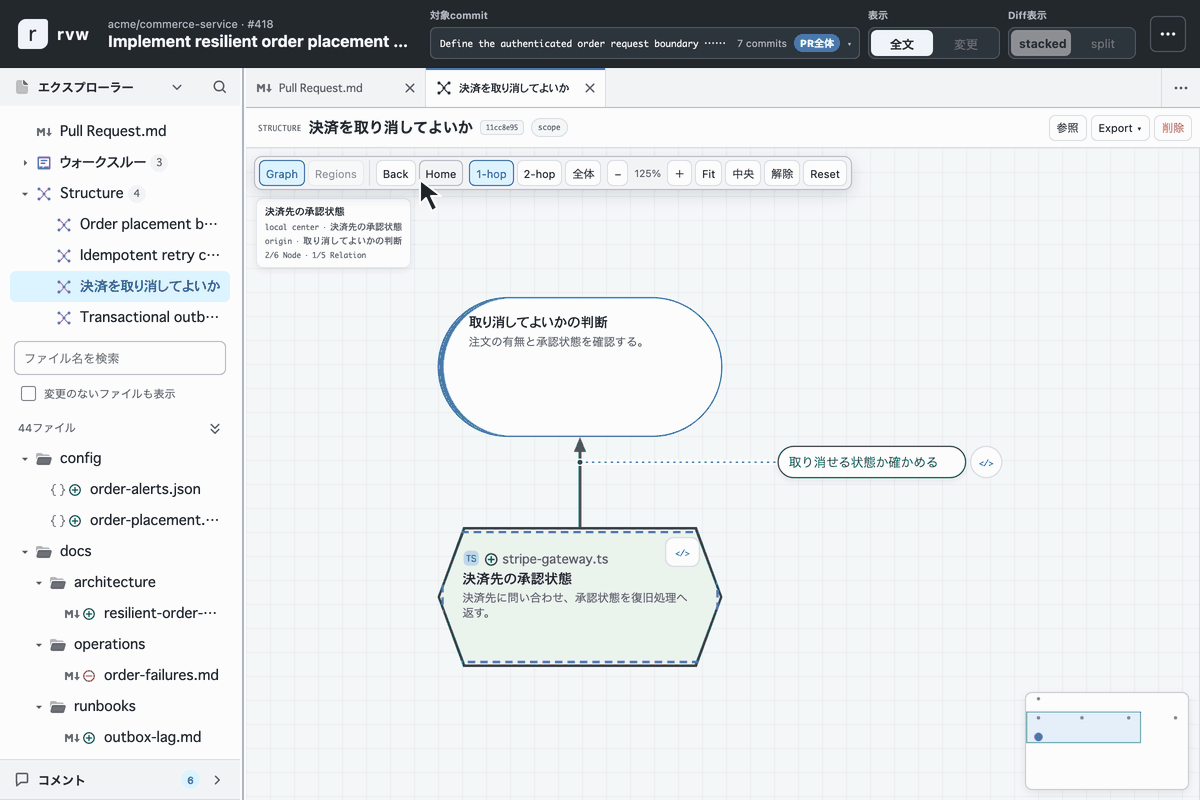Select the 取り消してよいかの判断 node

point(580,367)
